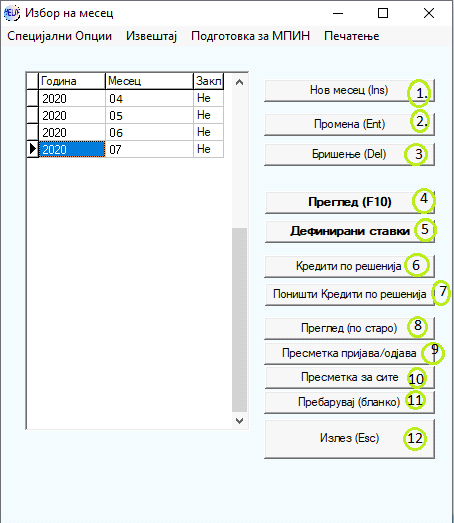Open the Извештај menu
This screenshot has width=454, height=523.
tap(151, 36)
